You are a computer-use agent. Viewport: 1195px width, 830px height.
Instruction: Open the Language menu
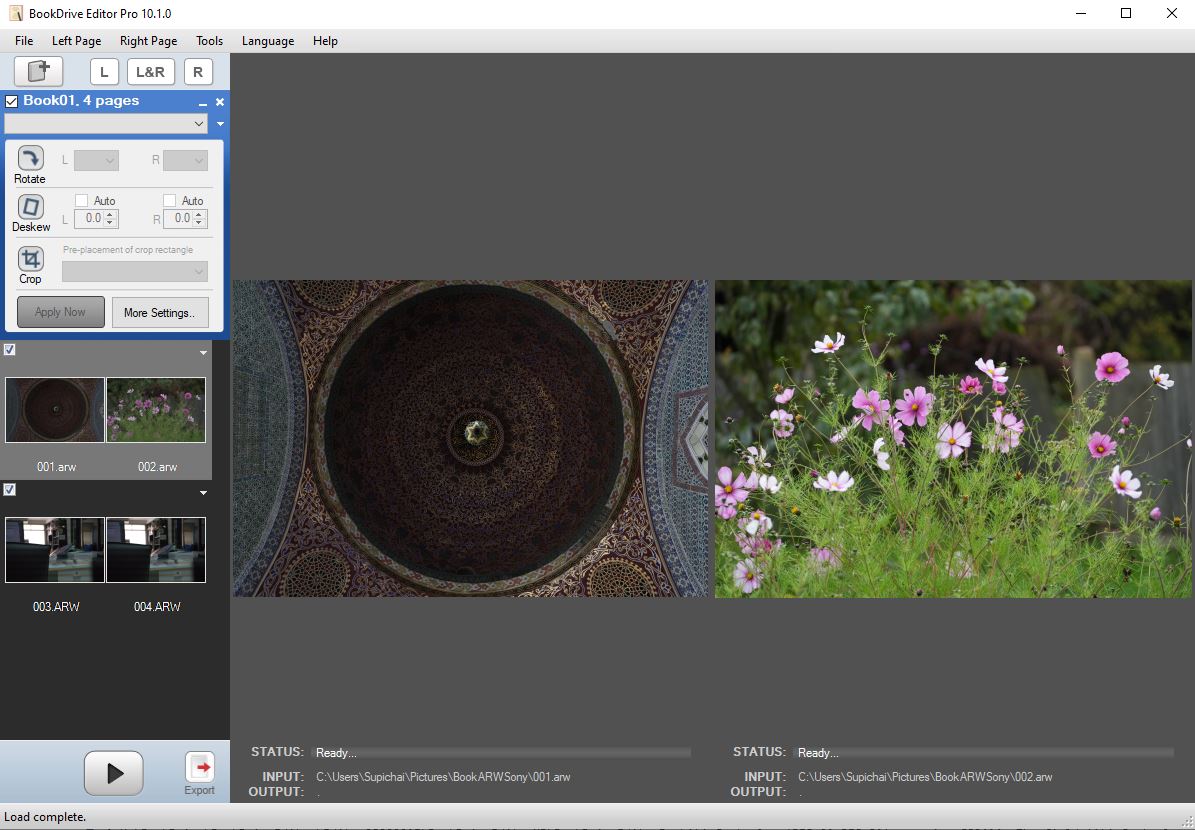pos(268,41)
